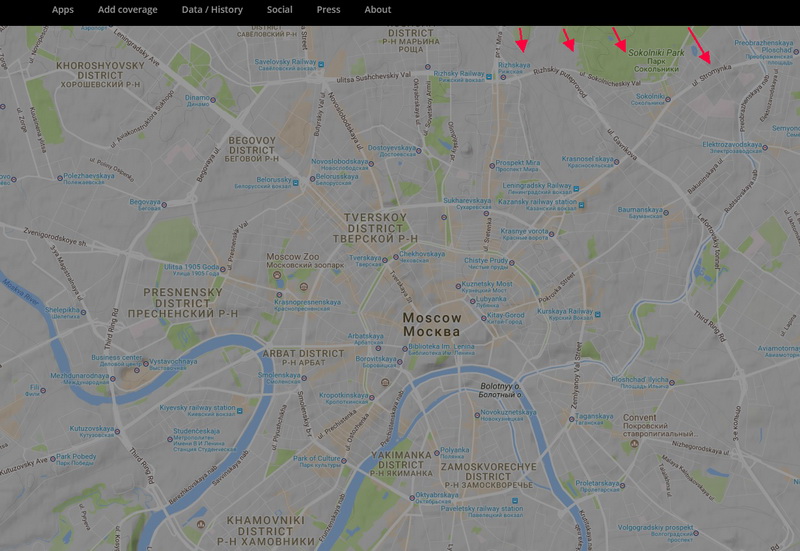Image resolution: width=800 pixels, height=551 pixels.
Task: Click the Biblioteka Im. Lenina label
Action: coord(441,349)
